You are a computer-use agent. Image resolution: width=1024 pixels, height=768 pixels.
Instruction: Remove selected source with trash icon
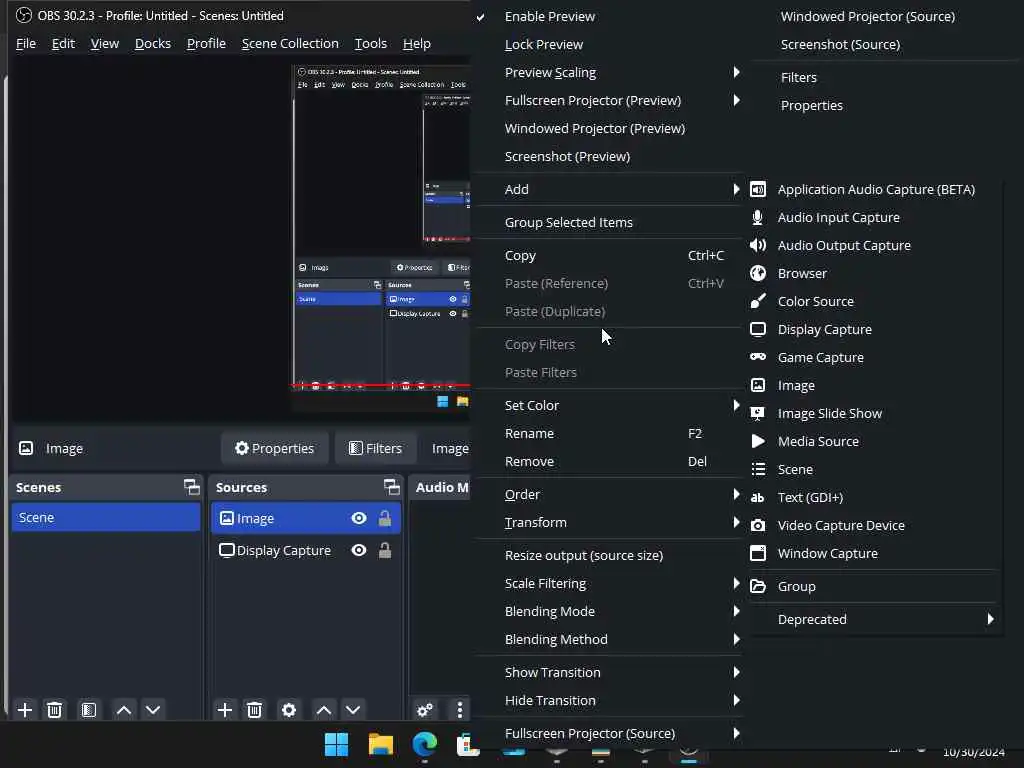[x=255, y=710]
